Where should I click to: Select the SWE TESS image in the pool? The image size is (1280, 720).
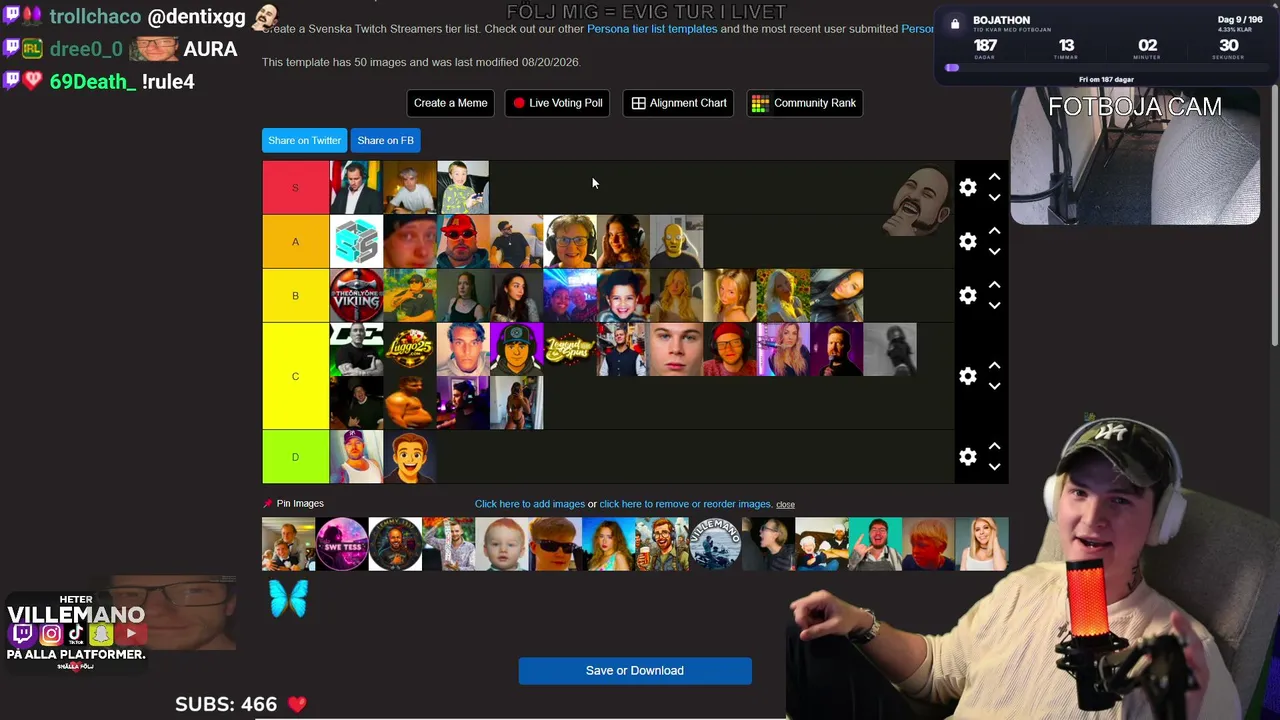click(342, 544)
